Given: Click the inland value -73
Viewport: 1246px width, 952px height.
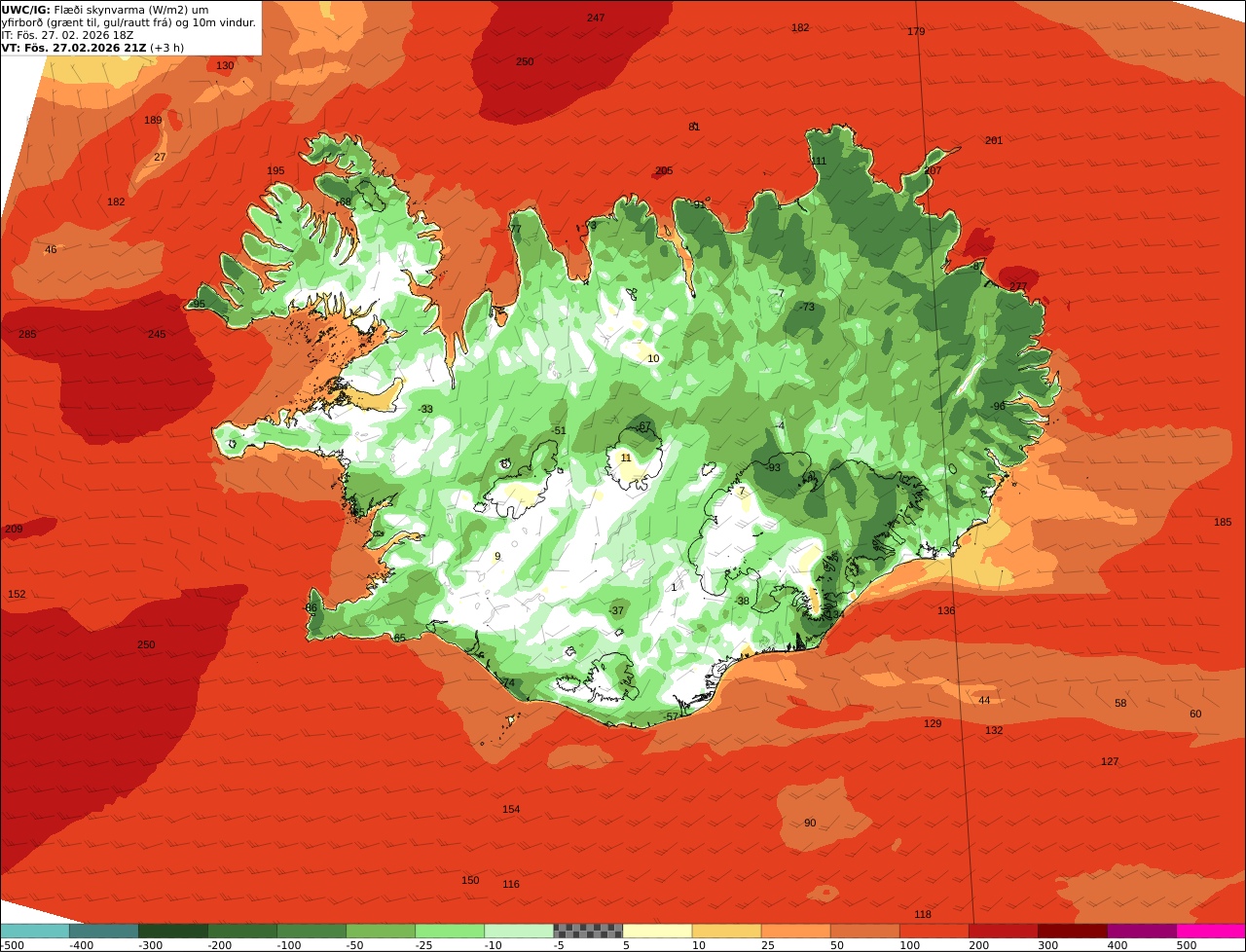Looking at the screenshot, I should (806, 307).
